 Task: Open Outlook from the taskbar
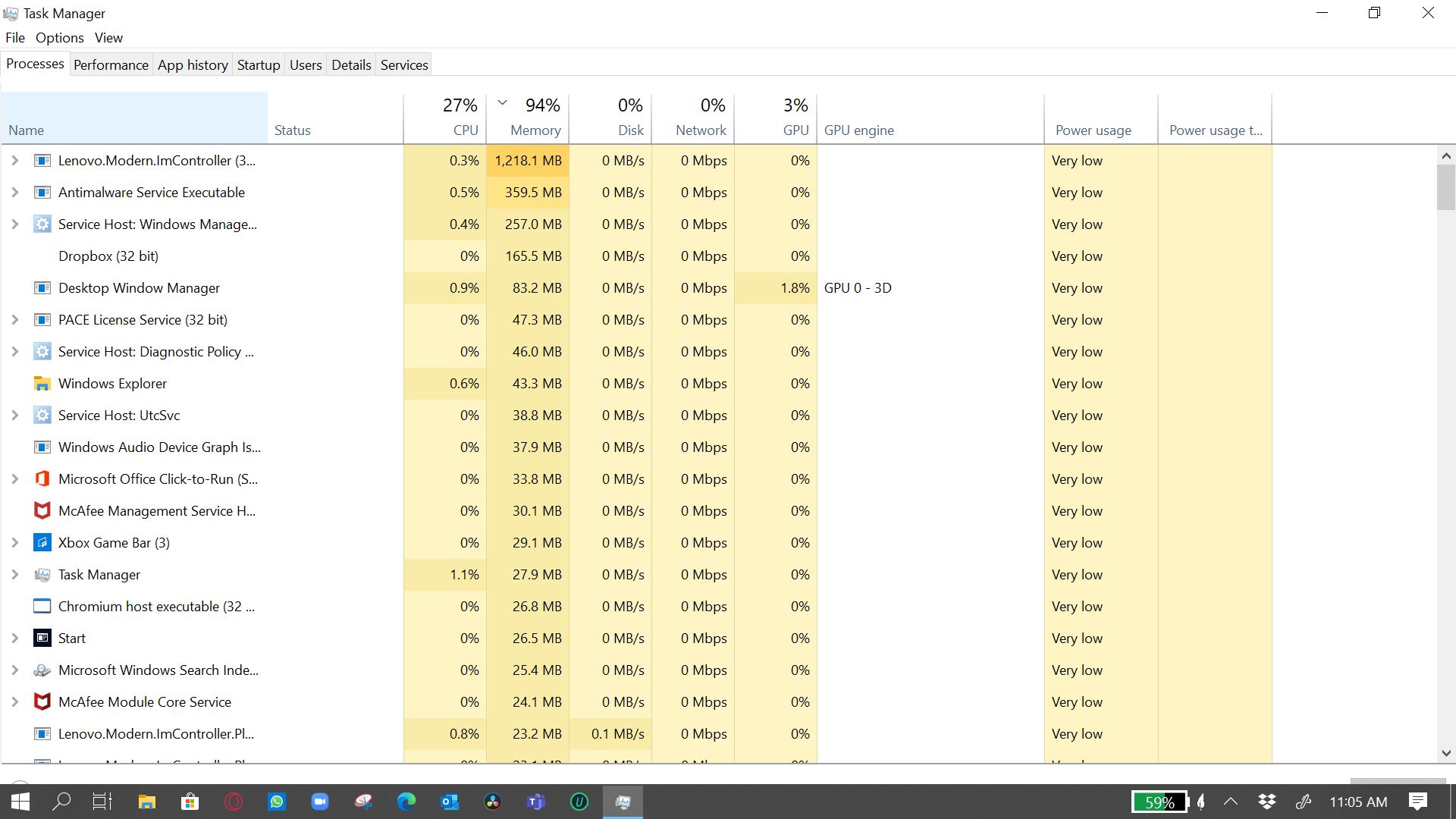pos(450,802)
